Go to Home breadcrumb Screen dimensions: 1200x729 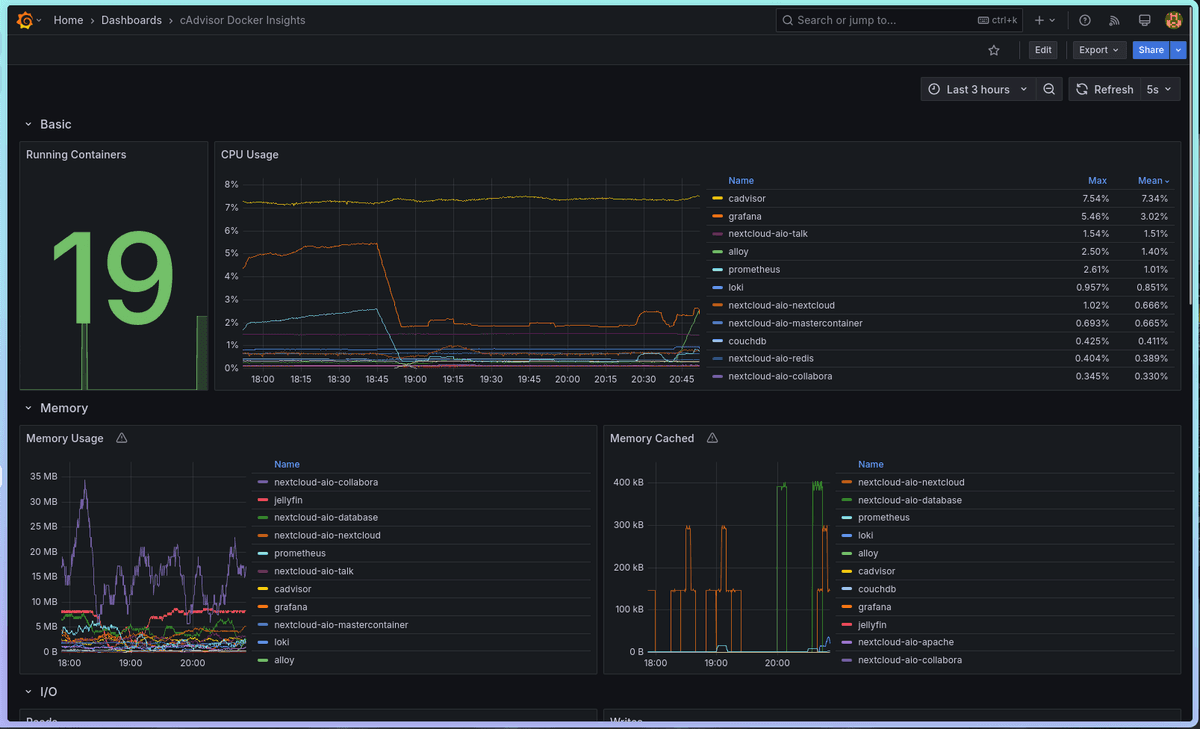tap(68, 20)
